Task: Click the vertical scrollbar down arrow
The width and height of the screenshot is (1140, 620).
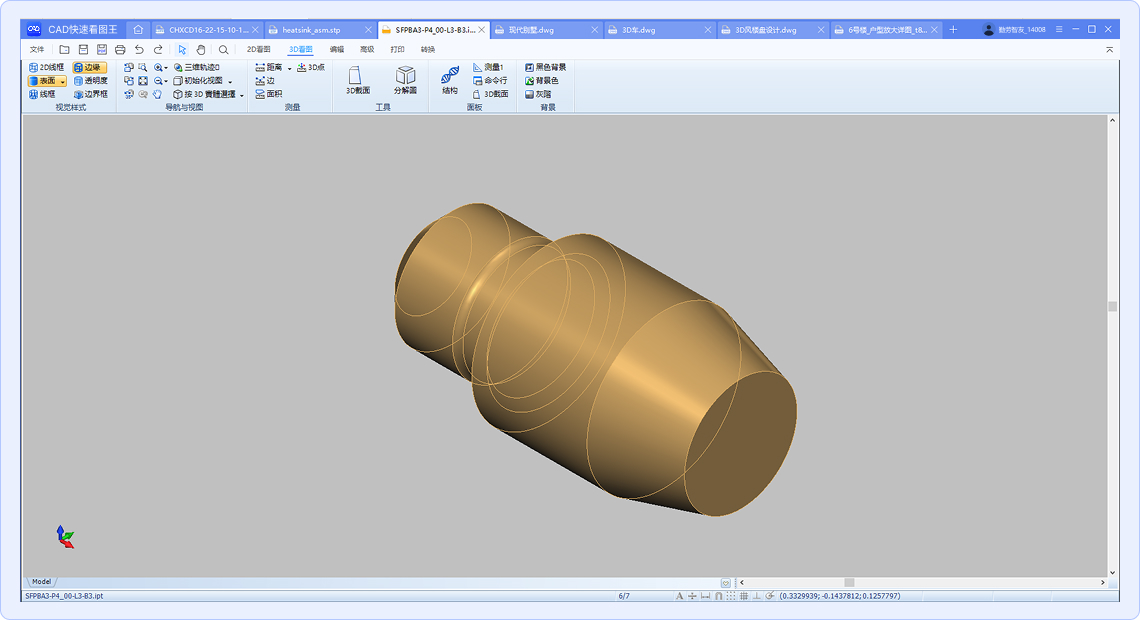Action: (x=1112, y=573)
